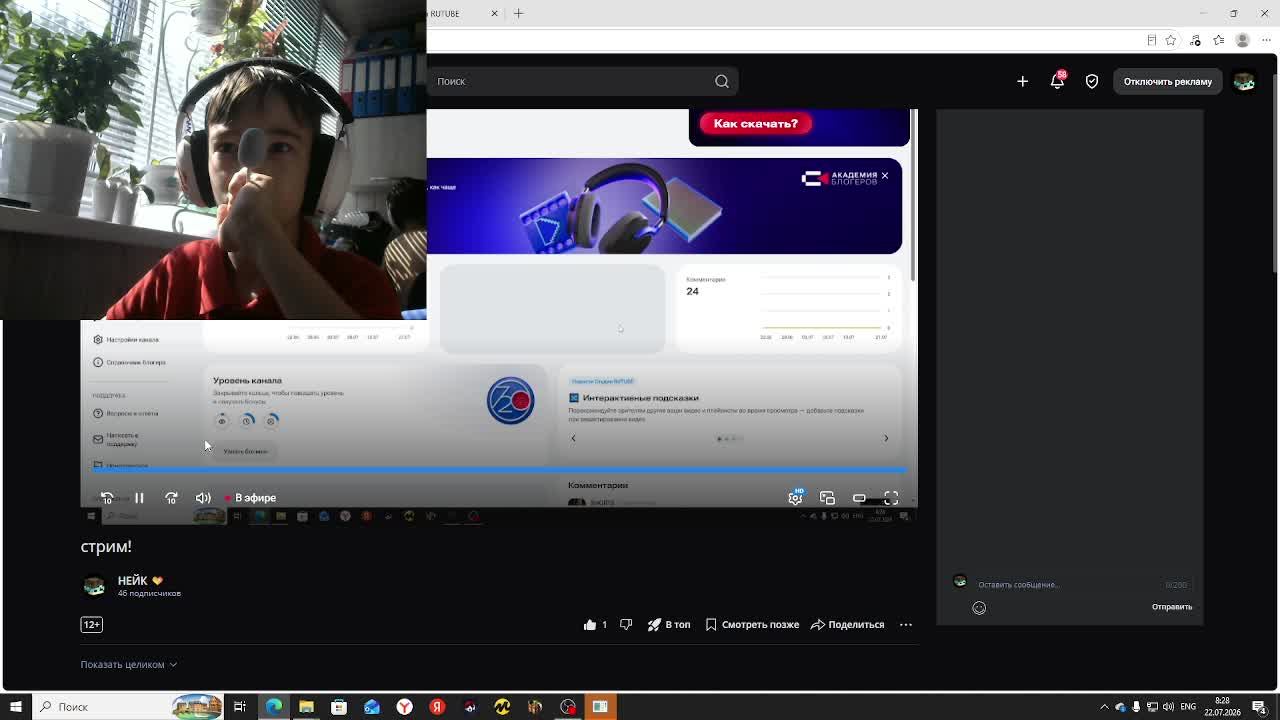The width and height of the screenshot is (1280, 720).
Task: Open immersive reader icon in address bar
Action: 1151,40
